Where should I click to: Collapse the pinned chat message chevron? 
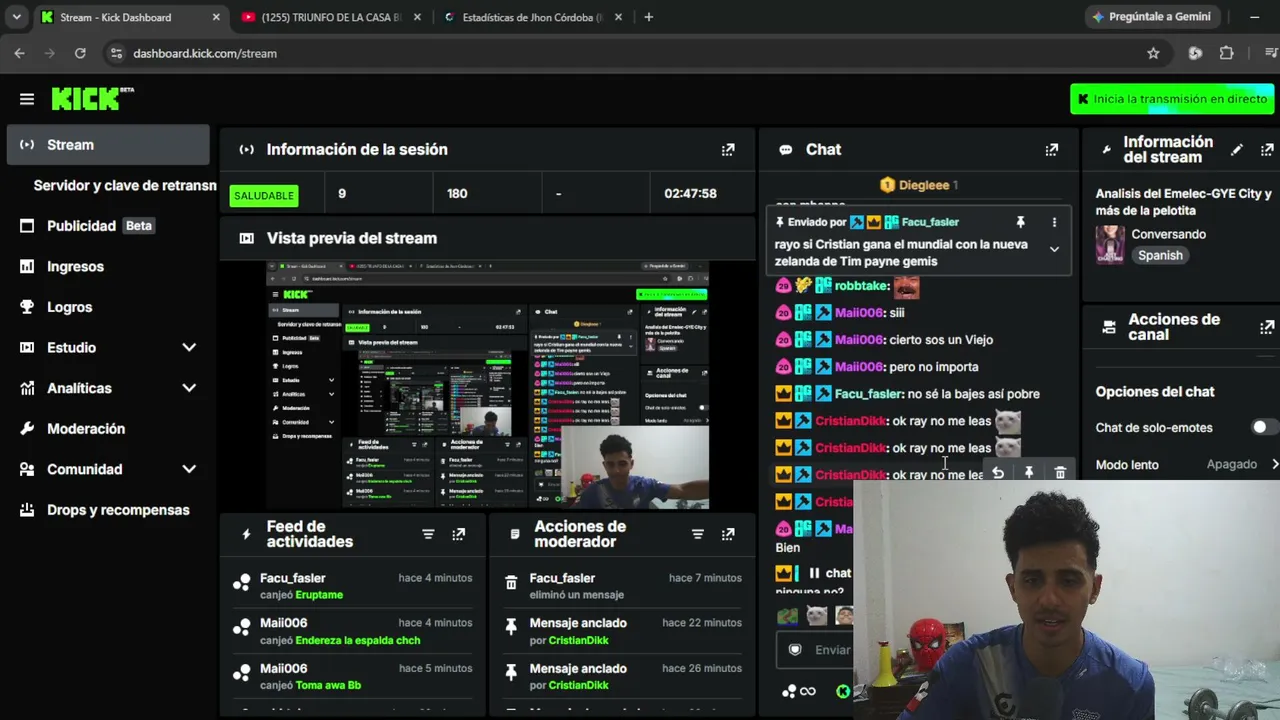1054,250
